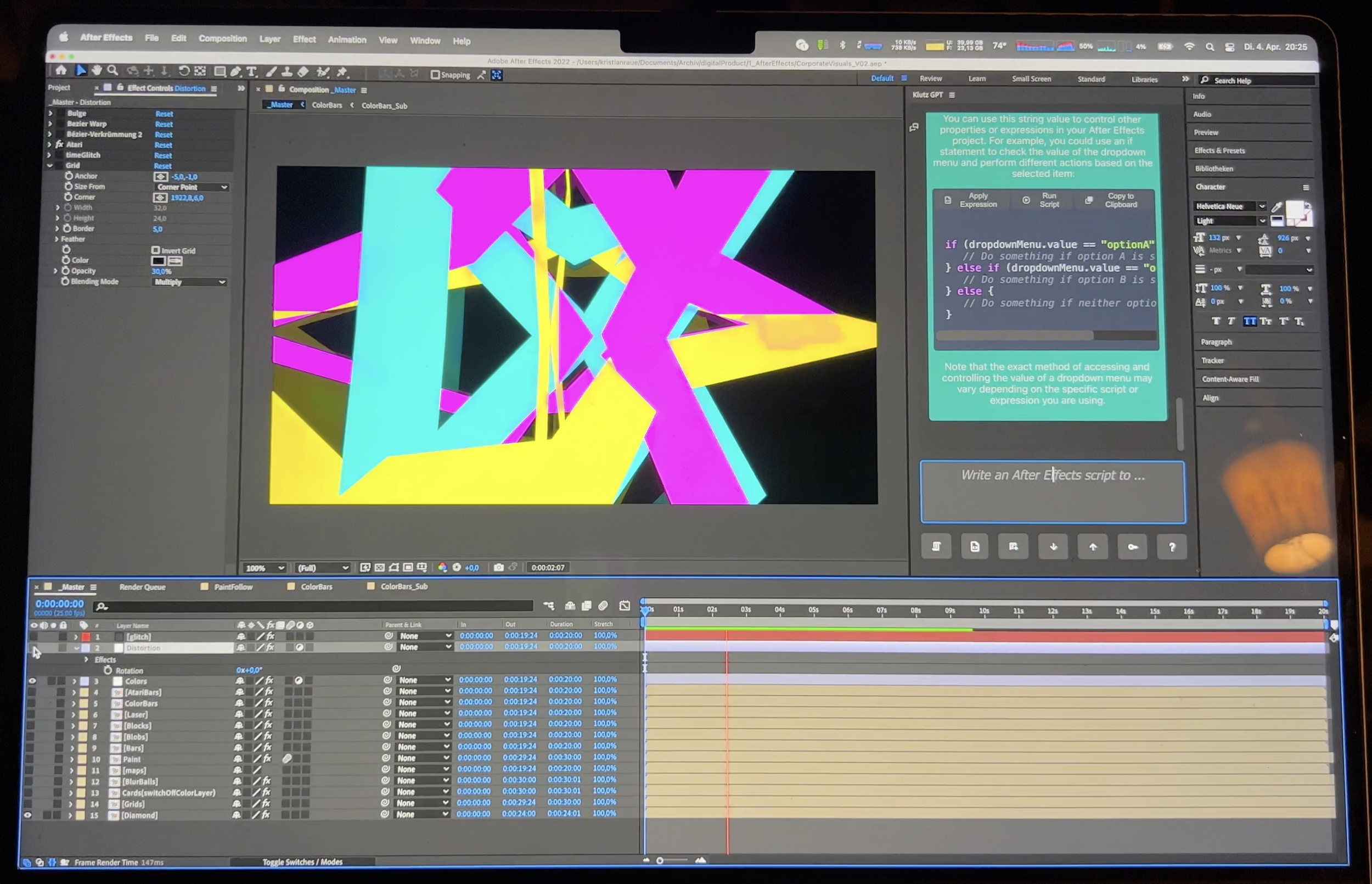
Task: Take a snapshot with camera icon
Action: point(498,567)
